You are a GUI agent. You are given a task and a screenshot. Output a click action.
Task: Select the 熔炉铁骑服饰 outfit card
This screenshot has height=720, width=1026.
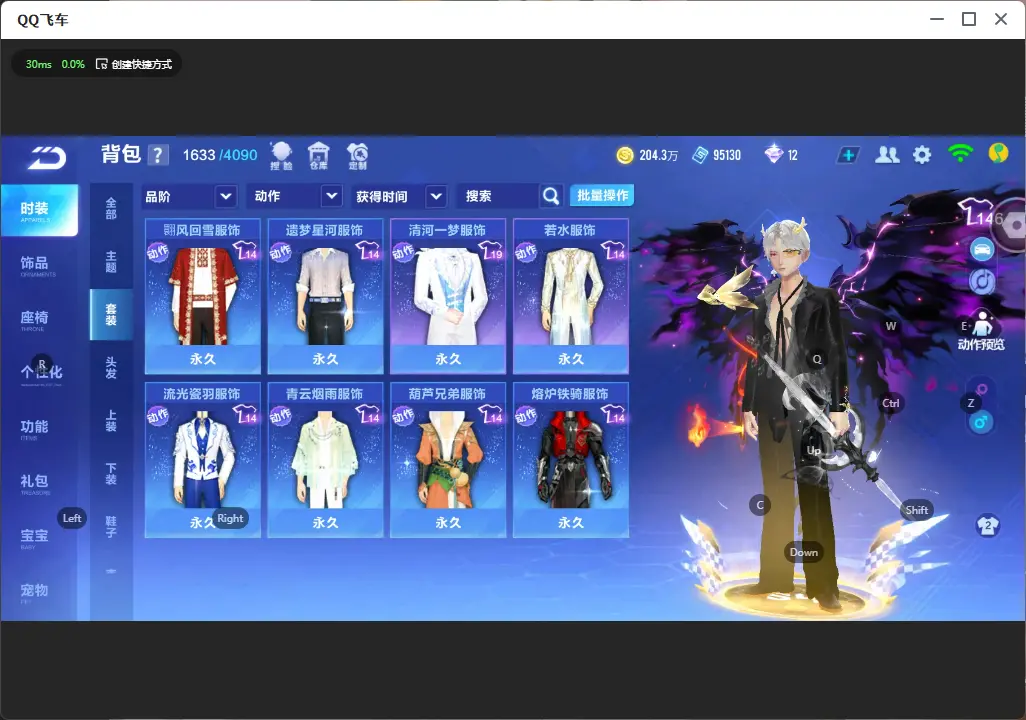pyautogui.click(x=571, y=459)
